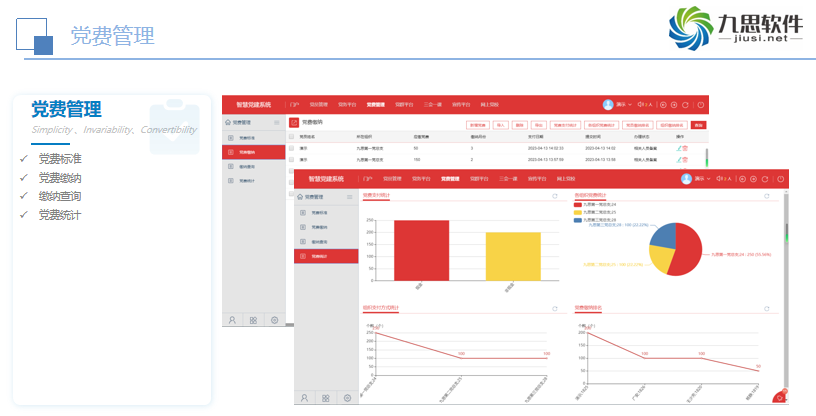
Task: Click the user profile icon in bottom sidebar
Action: click(303, 398)
